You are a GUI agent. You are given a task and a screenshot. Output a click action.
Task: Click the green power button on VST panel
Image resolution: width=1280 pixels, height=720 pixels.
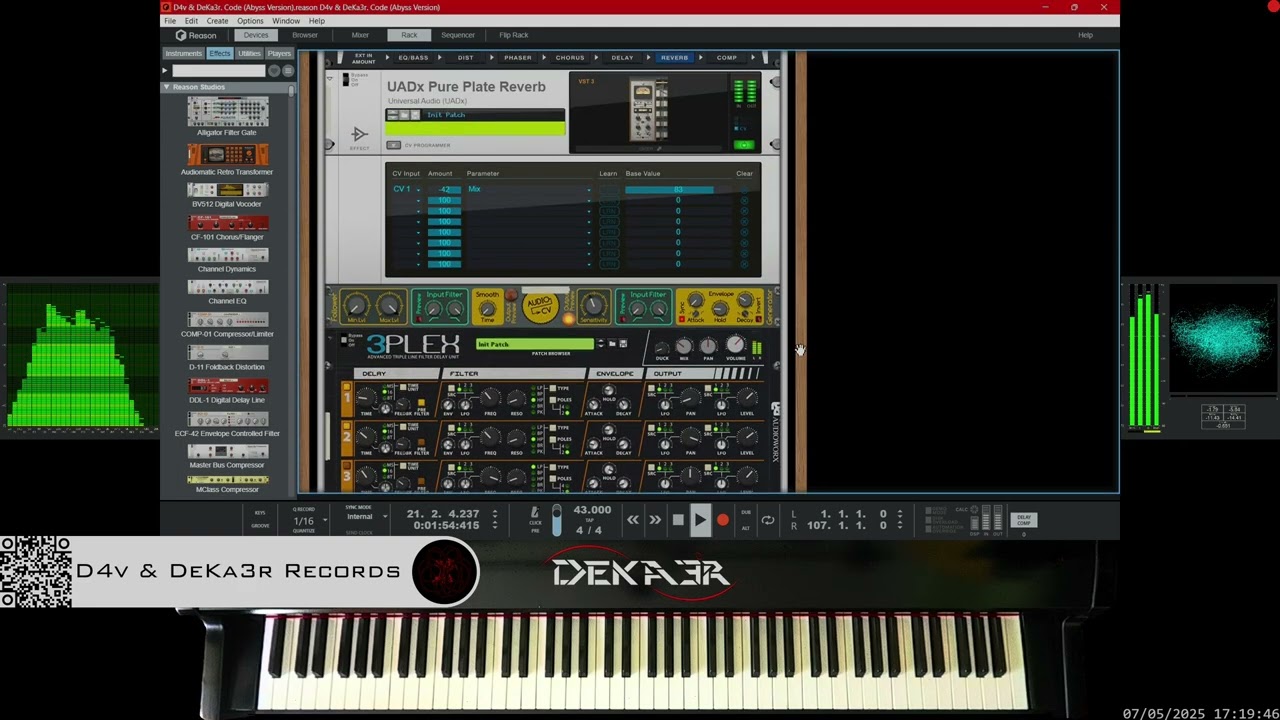click(743, 145)
